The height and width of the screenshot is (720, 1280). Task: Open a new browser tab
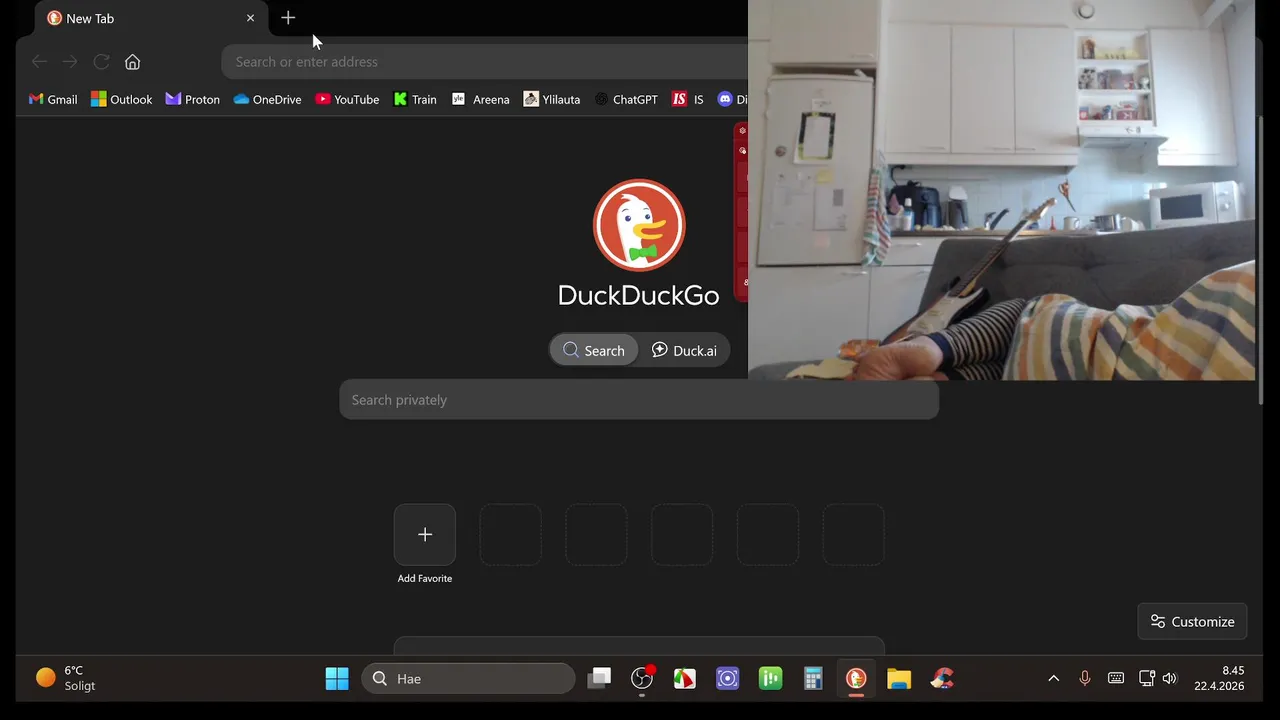click(x=288, y=18)
